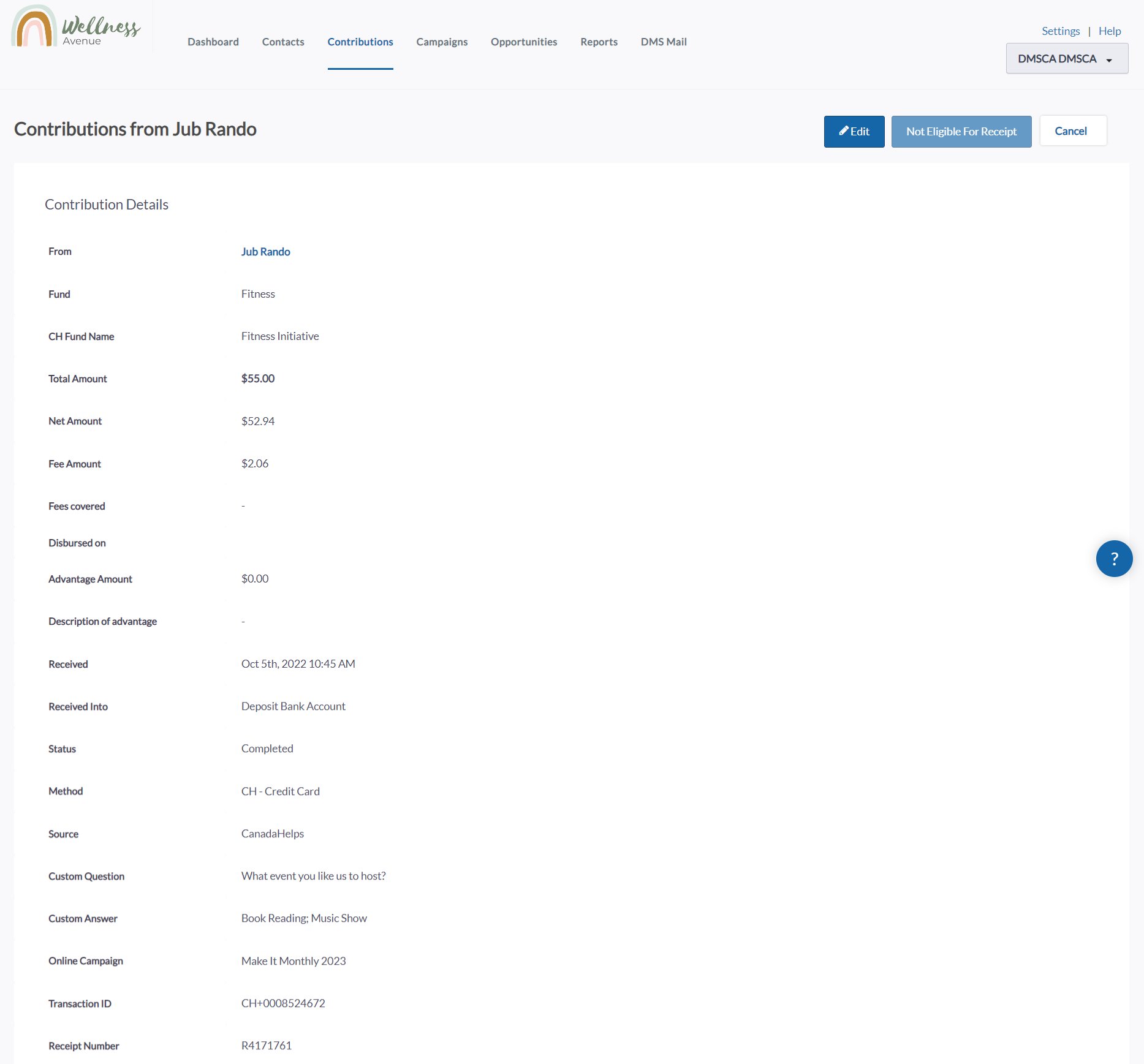
Task: Open the Opportunities tab
Action: pyautogui.click(x=524, y=42)
